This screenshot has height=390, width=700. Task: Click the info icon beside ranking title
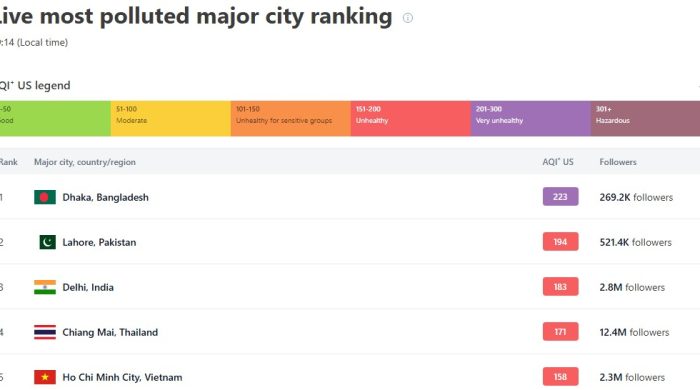pyautogui.click(x=408, y=18)
